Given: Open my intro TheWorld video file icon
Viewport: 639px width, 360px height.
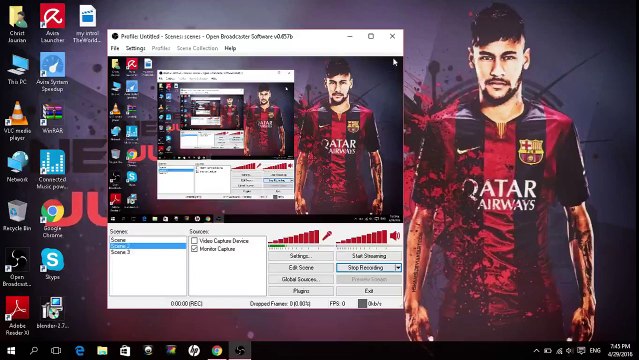Looking at the screenshot, I should point(87,23).
